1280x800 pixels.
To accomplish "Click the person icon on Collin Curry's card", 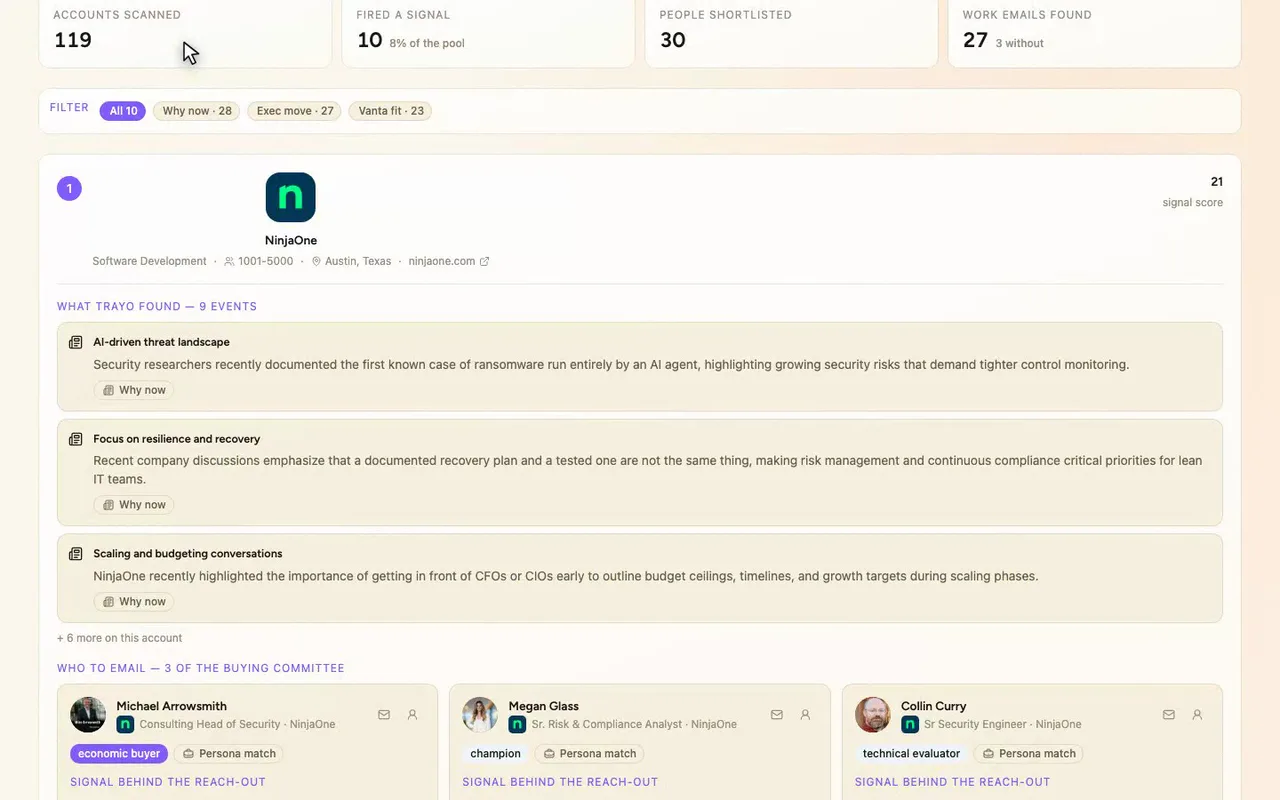I will click(1197, 715).
